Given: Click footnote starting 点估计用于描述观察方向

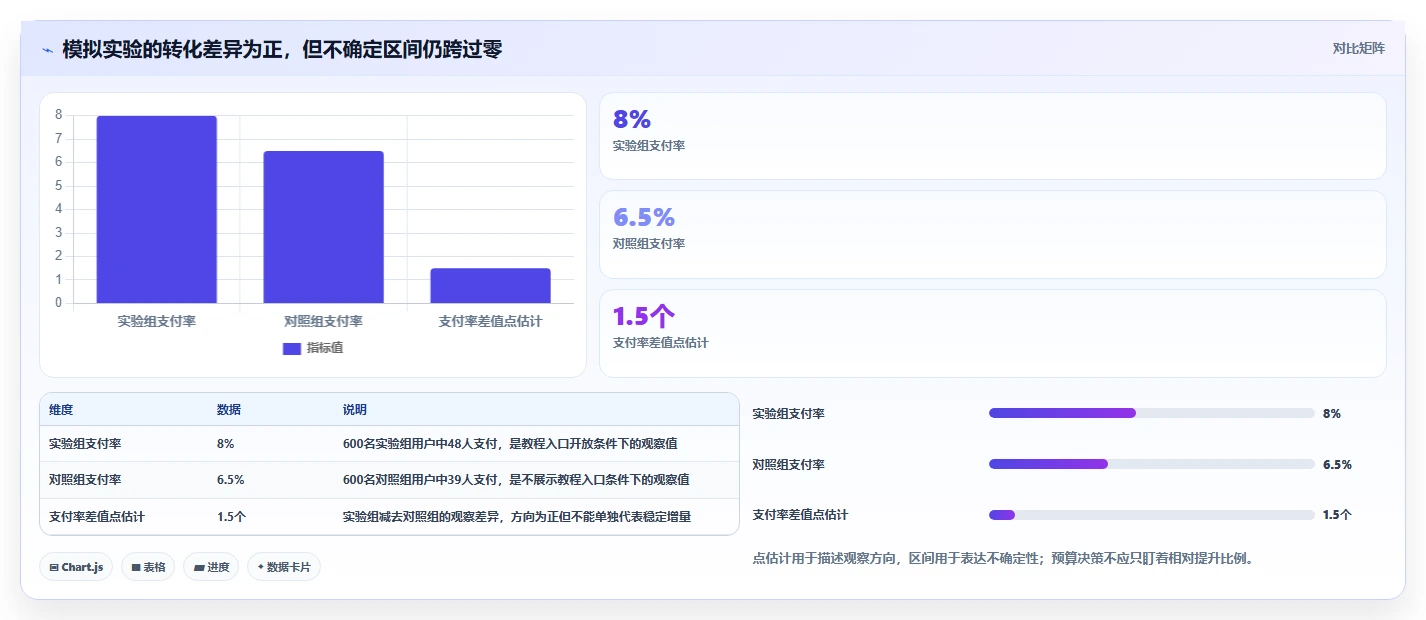Looking at the screenshot, I should tap(1003, 558).
